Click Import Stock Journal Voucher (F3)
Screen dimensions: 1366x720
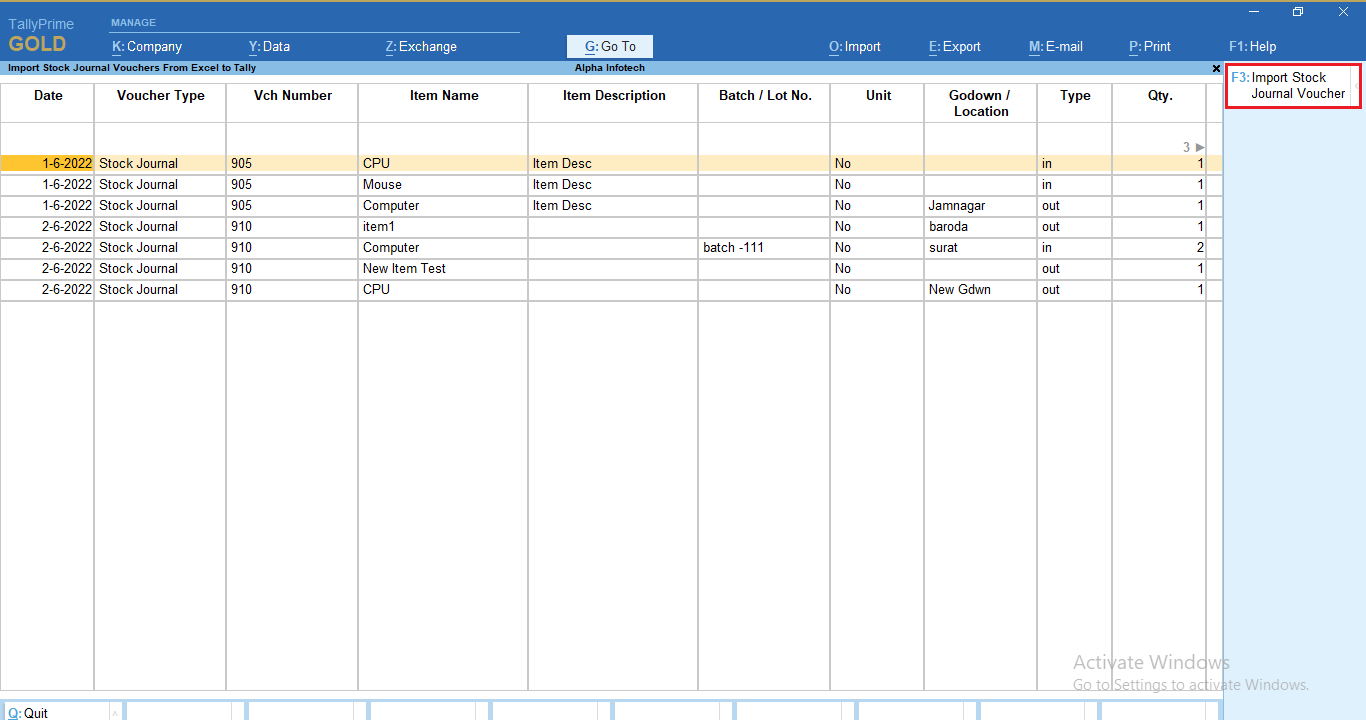[1292, 84]
